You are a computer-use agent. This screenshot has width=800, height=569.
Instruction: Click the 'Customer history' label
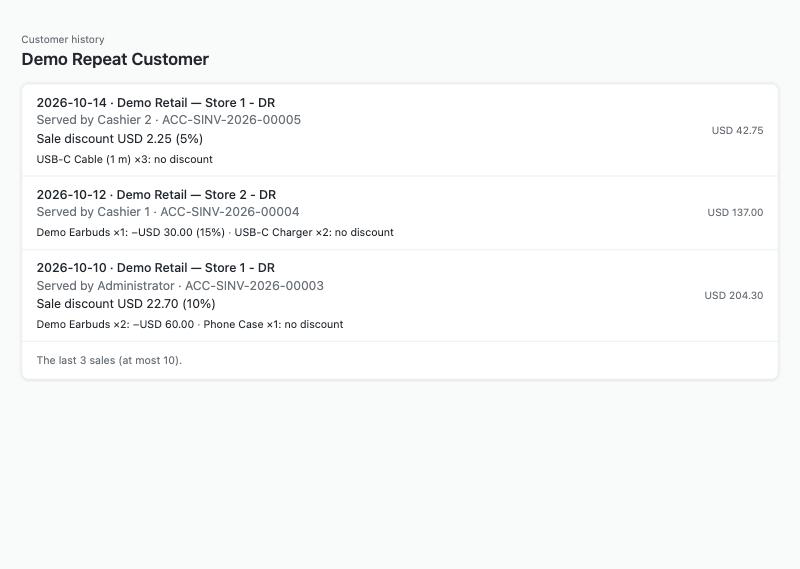pyautogui.click(x=63, y=39)
